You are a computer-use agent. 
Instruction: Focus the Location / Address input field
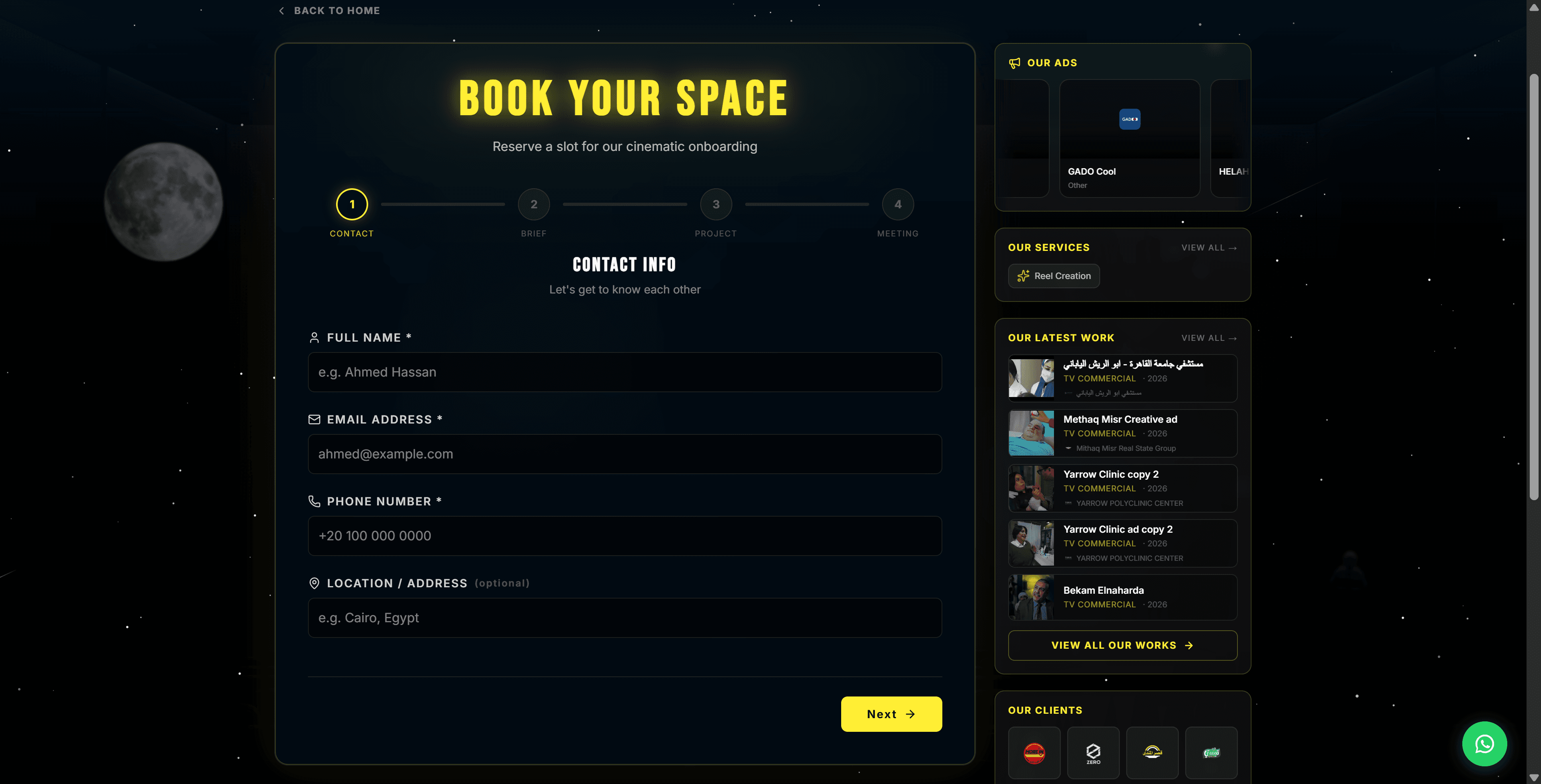coord(624,618)
